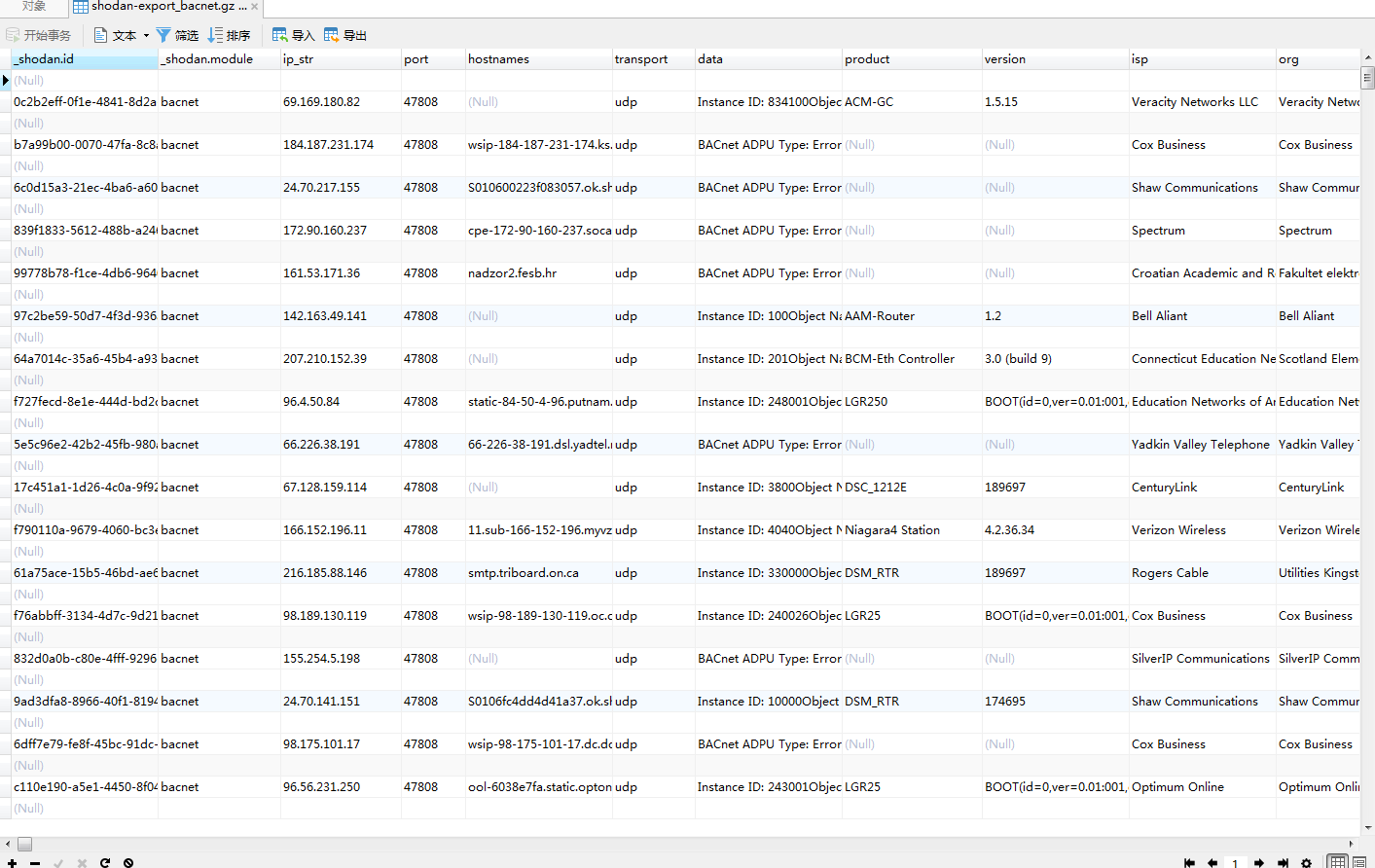This screenshot has width=1375, height=868.
Task: Go to the next page of records
Action: (1259, 862)
